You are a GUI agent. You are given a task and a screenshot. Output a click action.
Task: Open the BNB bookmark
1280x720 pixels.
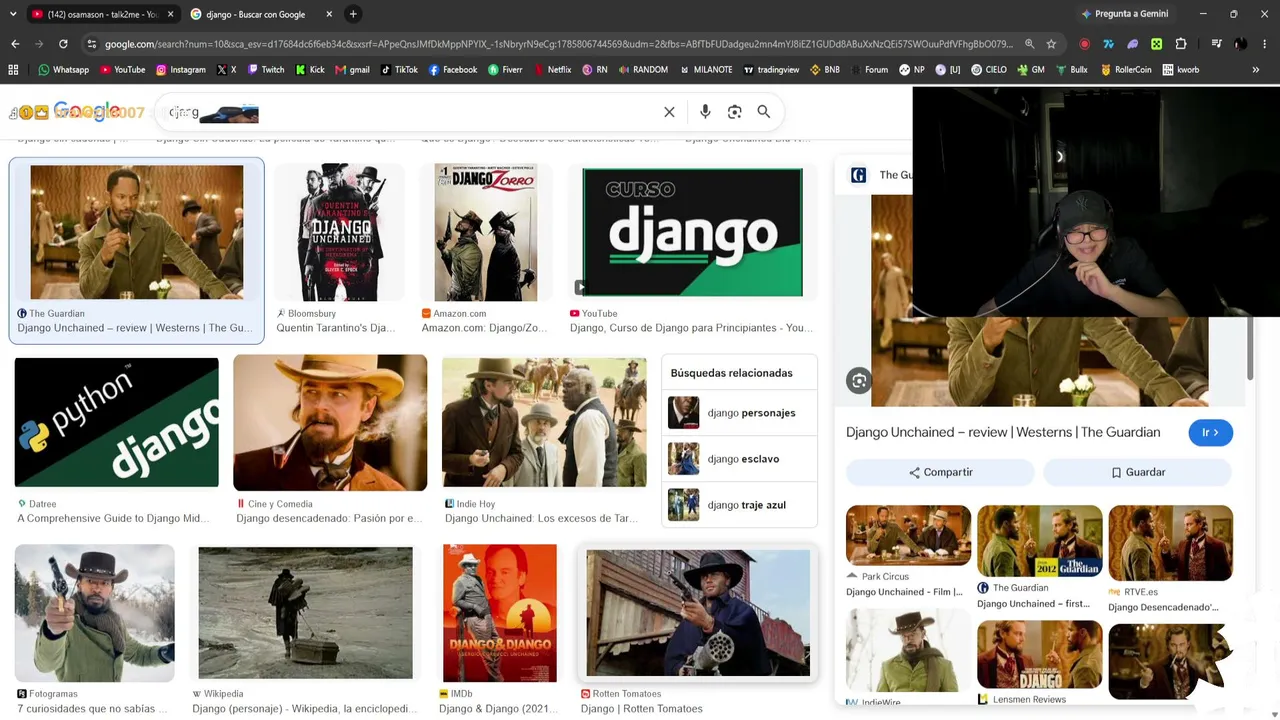[x=825, y=70]
